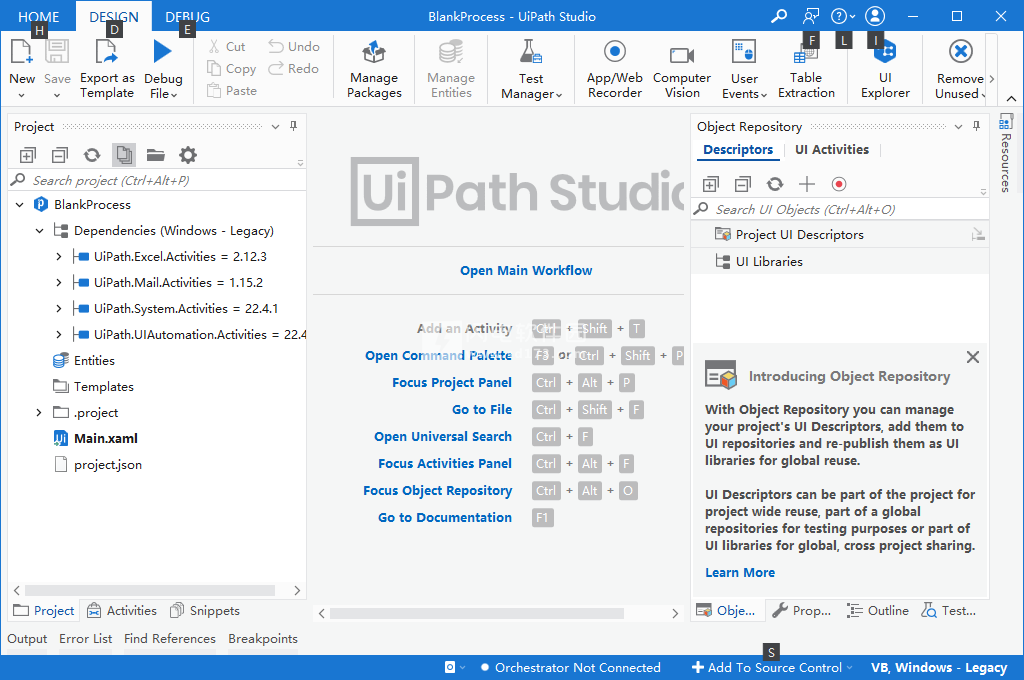Click Add To Source Control
Viewport: 1024px width, 680px height.
[773, 668]
